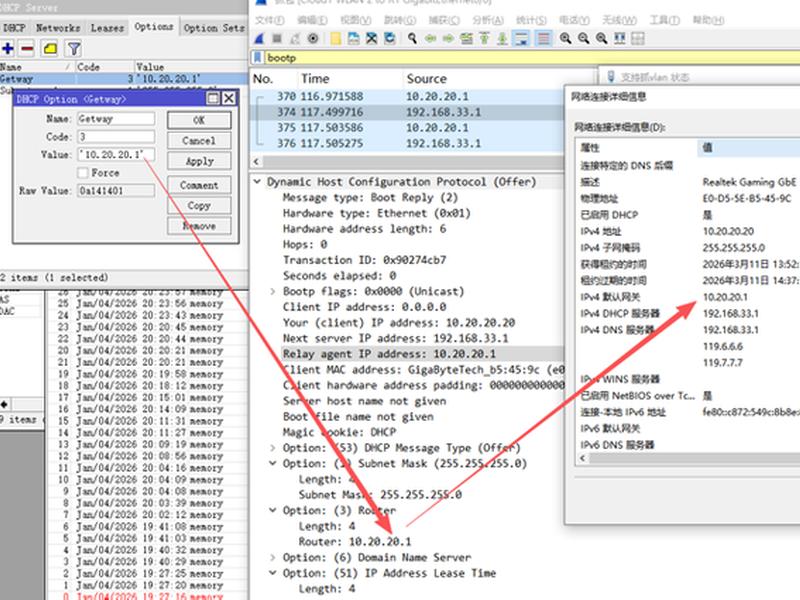
Task: Select the Options tab
Action: coord(154,27)
